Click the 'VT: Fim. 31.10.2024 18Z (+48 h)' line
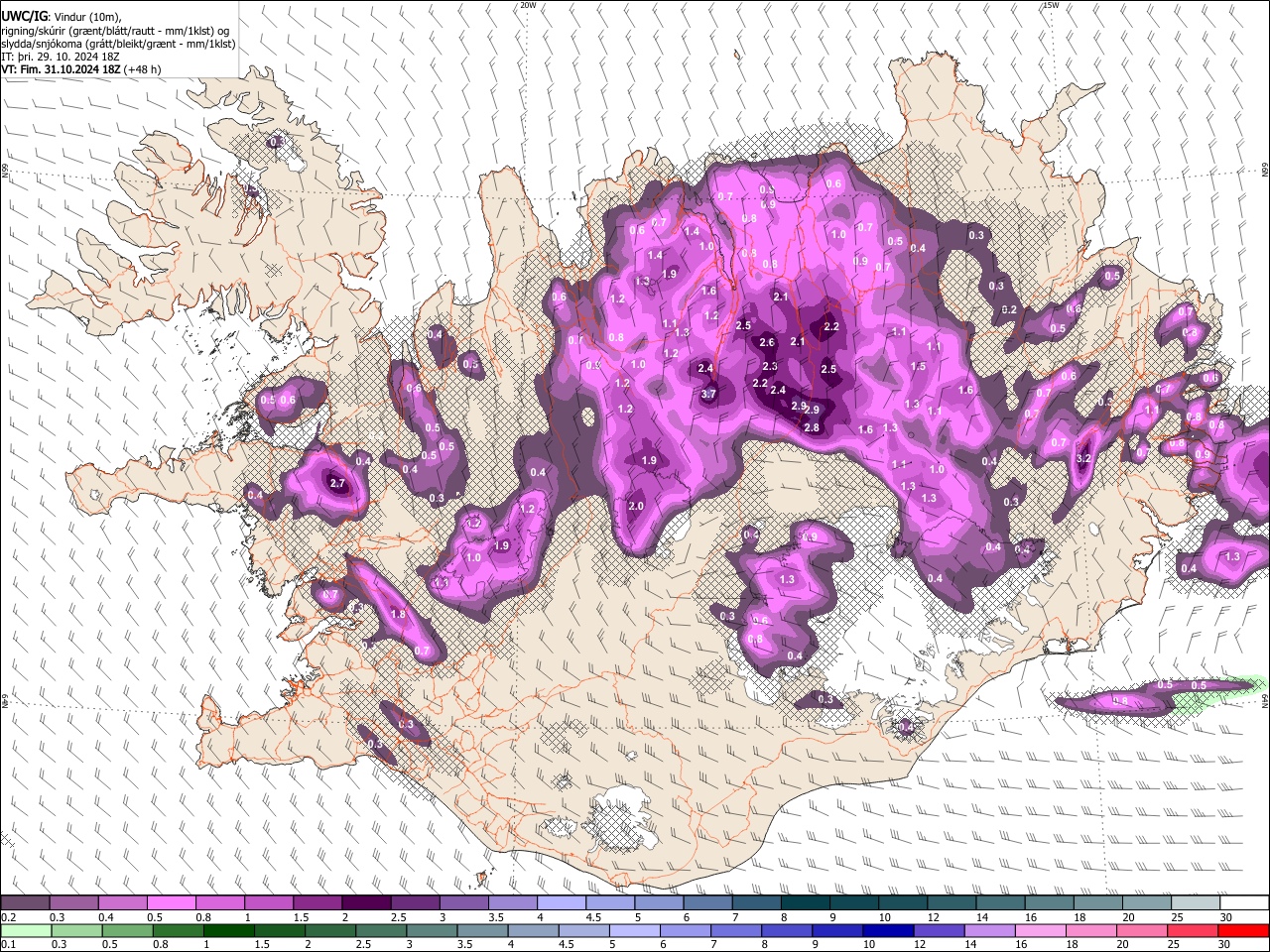1270x952 pixels. coord(81,69)
